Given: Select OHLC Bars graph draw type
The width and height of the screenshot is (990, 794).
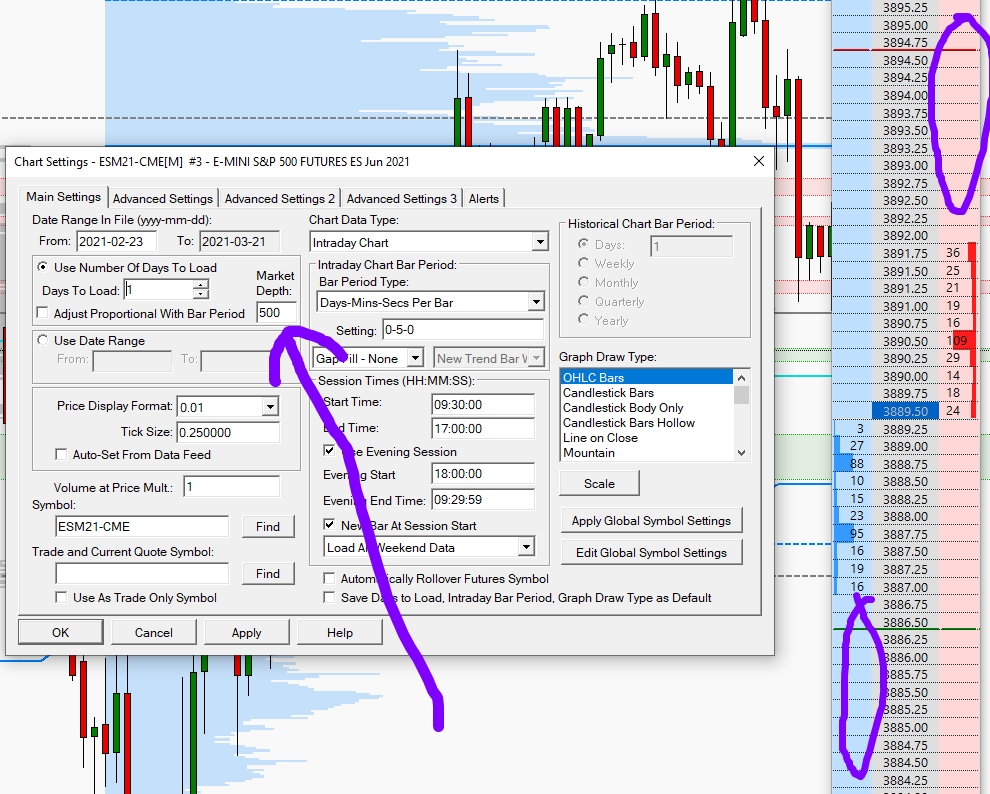Looking at the screenshot, I should 647,377.
